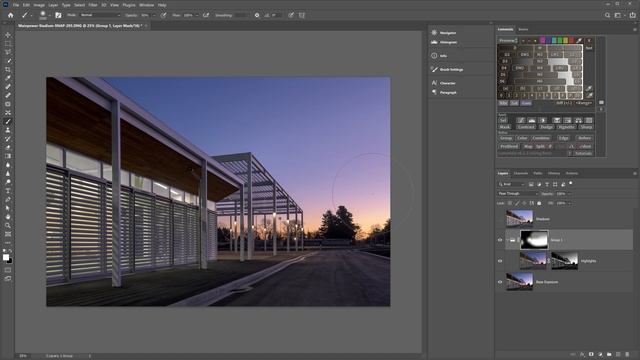640x360 pixels.
Task: Click the green color swatch in Lumenzia
Action: pyautogui.click(x=560, y=40)
